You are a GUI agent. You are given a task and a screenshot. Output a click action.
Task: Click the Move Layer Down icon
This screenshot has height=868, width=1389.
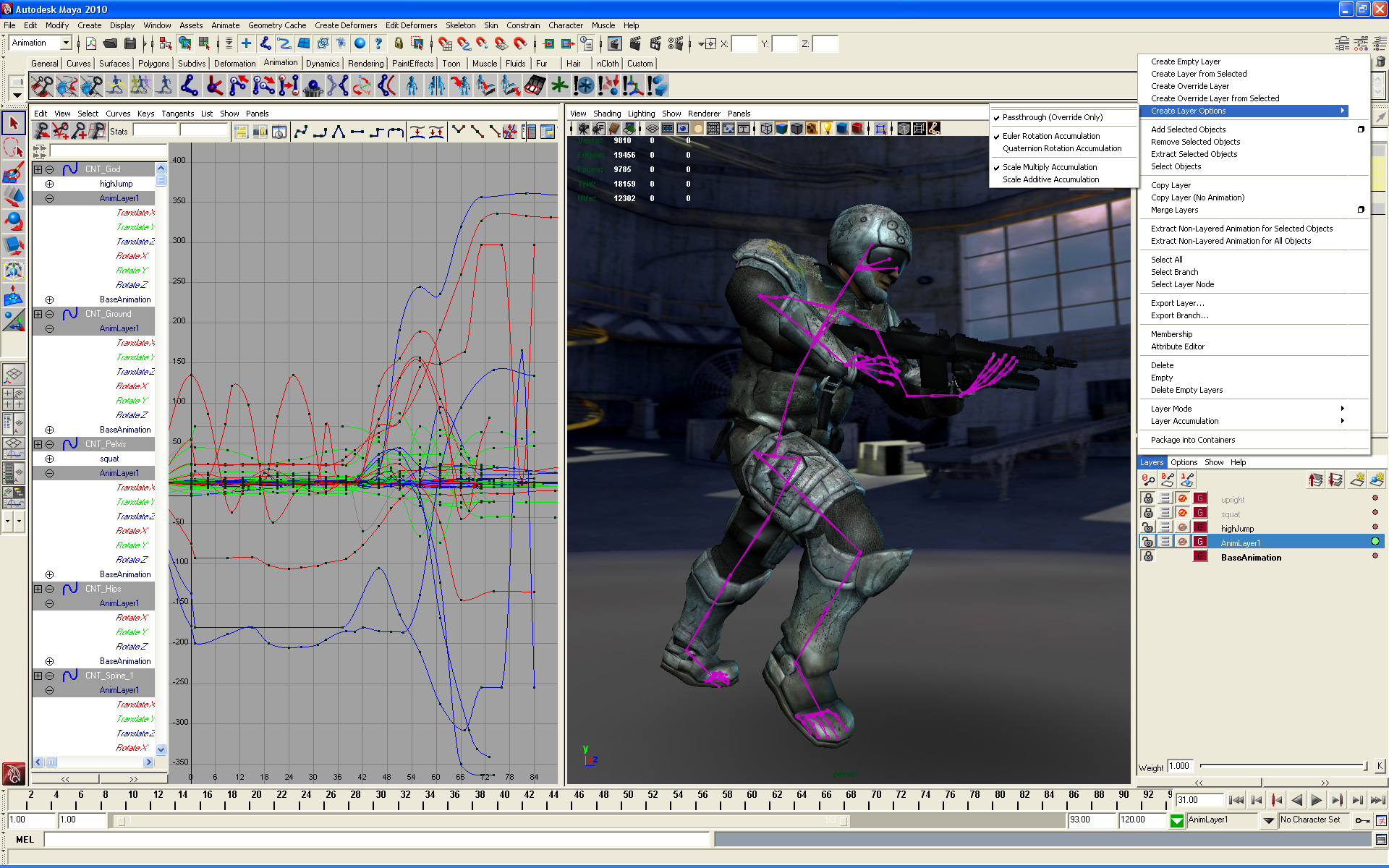(x=1335, y=480)
